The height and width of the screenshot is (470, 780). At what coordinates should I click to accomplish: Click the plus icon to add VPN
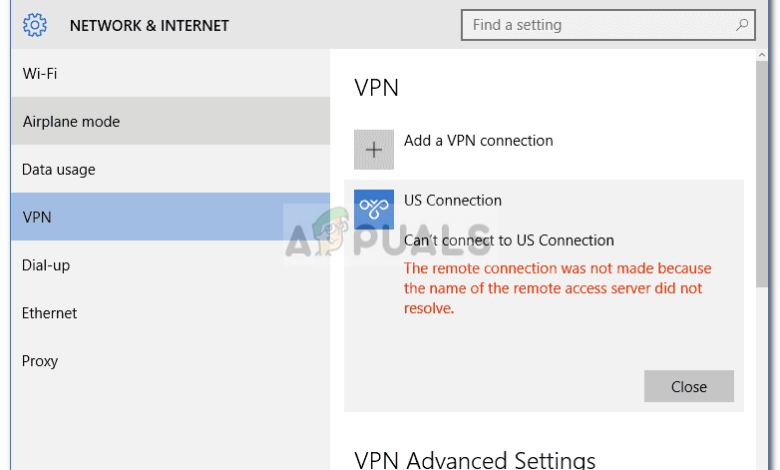[374, 149]
